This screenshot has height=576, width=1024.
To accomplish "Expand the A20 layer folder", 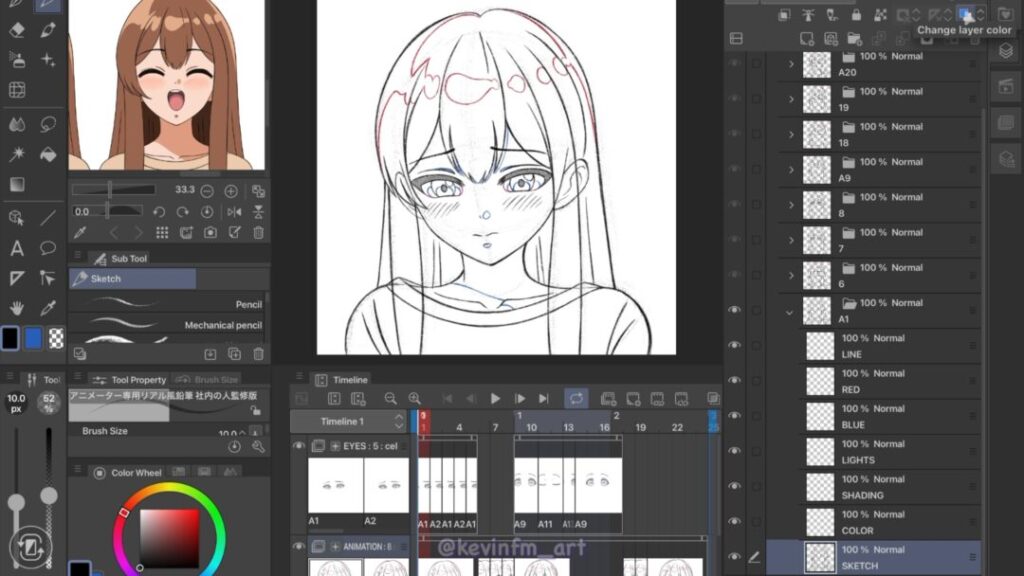I will (791, 65).
